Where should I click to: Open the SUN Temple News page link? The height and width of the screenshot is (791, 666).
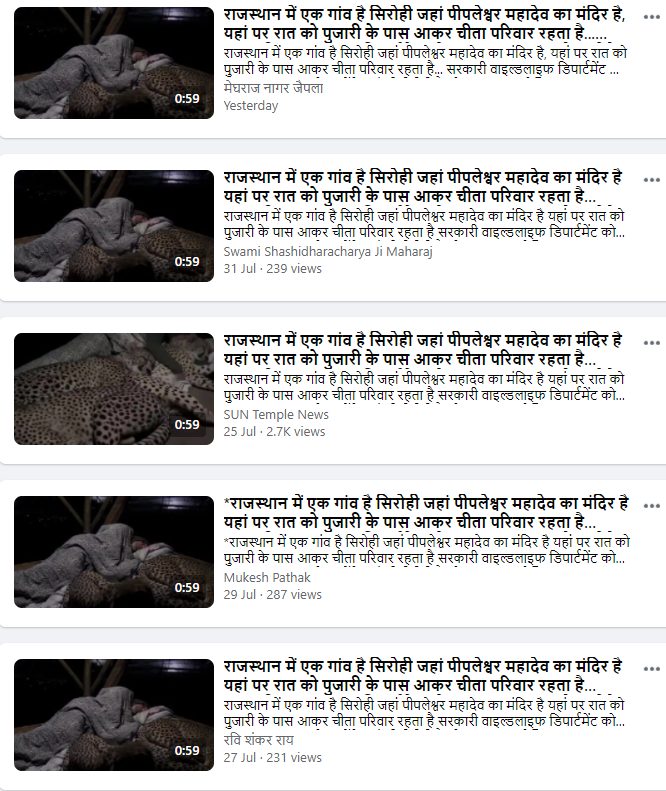coord(276,414)
